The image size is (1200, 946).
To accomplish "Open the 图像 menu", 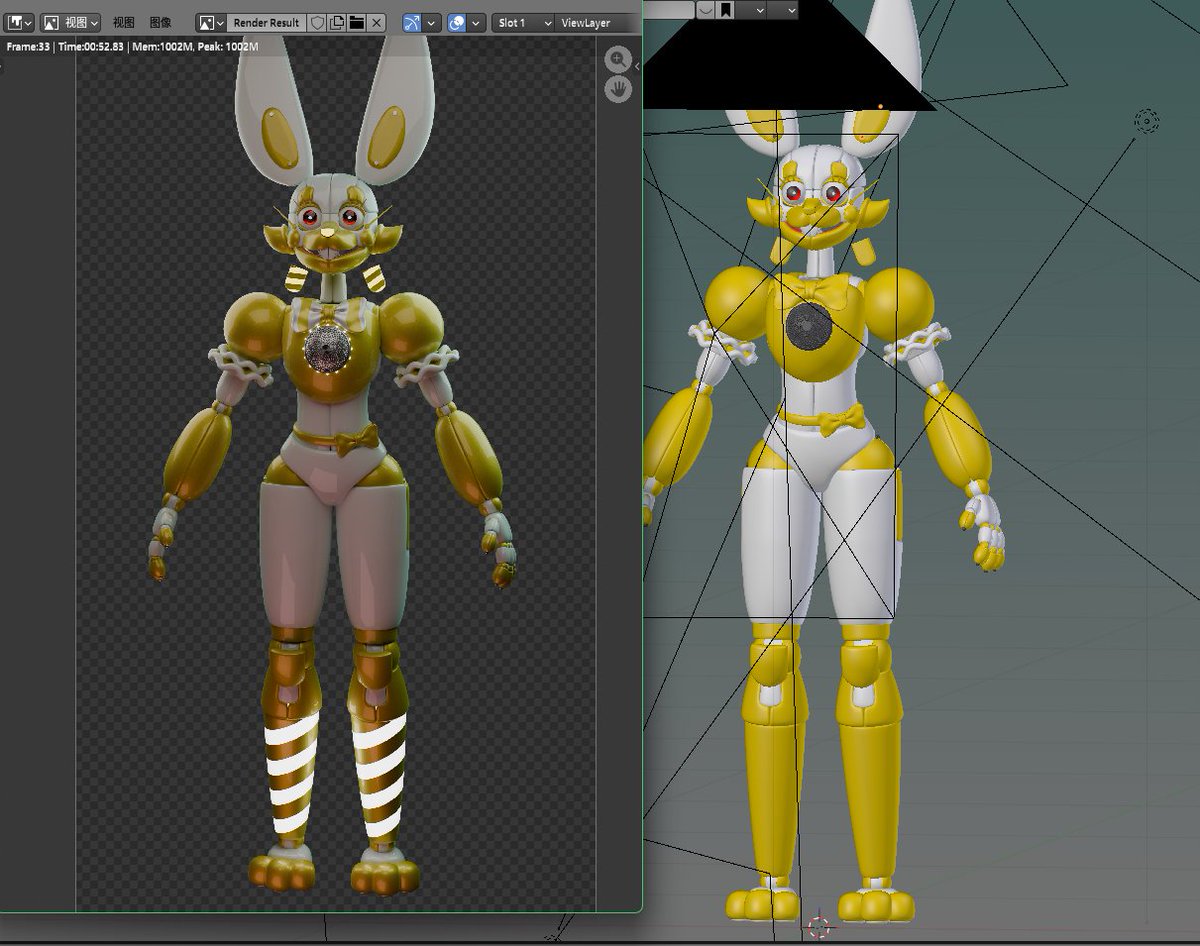I will pyautogui.click(x=160, y=22).
